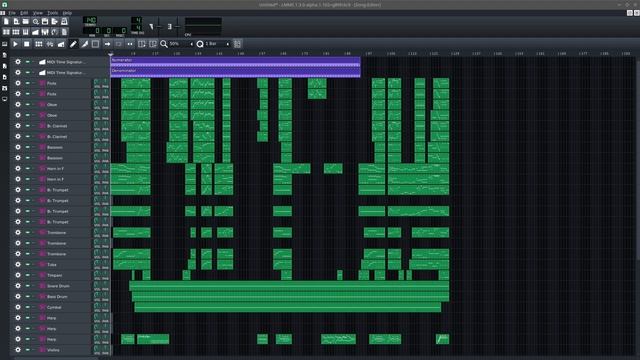The image size is (640, 360).
Task: Open the 50% zoom dropdown
Action: pos(182,44)
